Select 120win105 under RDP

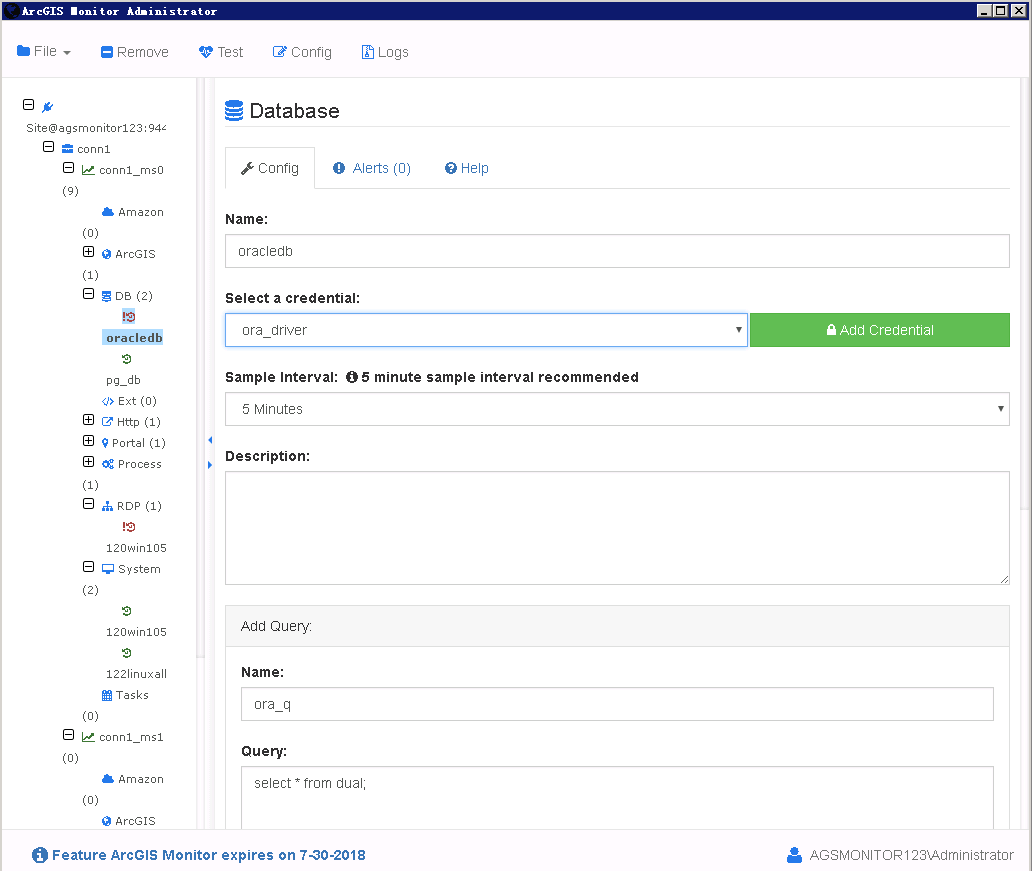pyautogui.click(x=136, y=548)
